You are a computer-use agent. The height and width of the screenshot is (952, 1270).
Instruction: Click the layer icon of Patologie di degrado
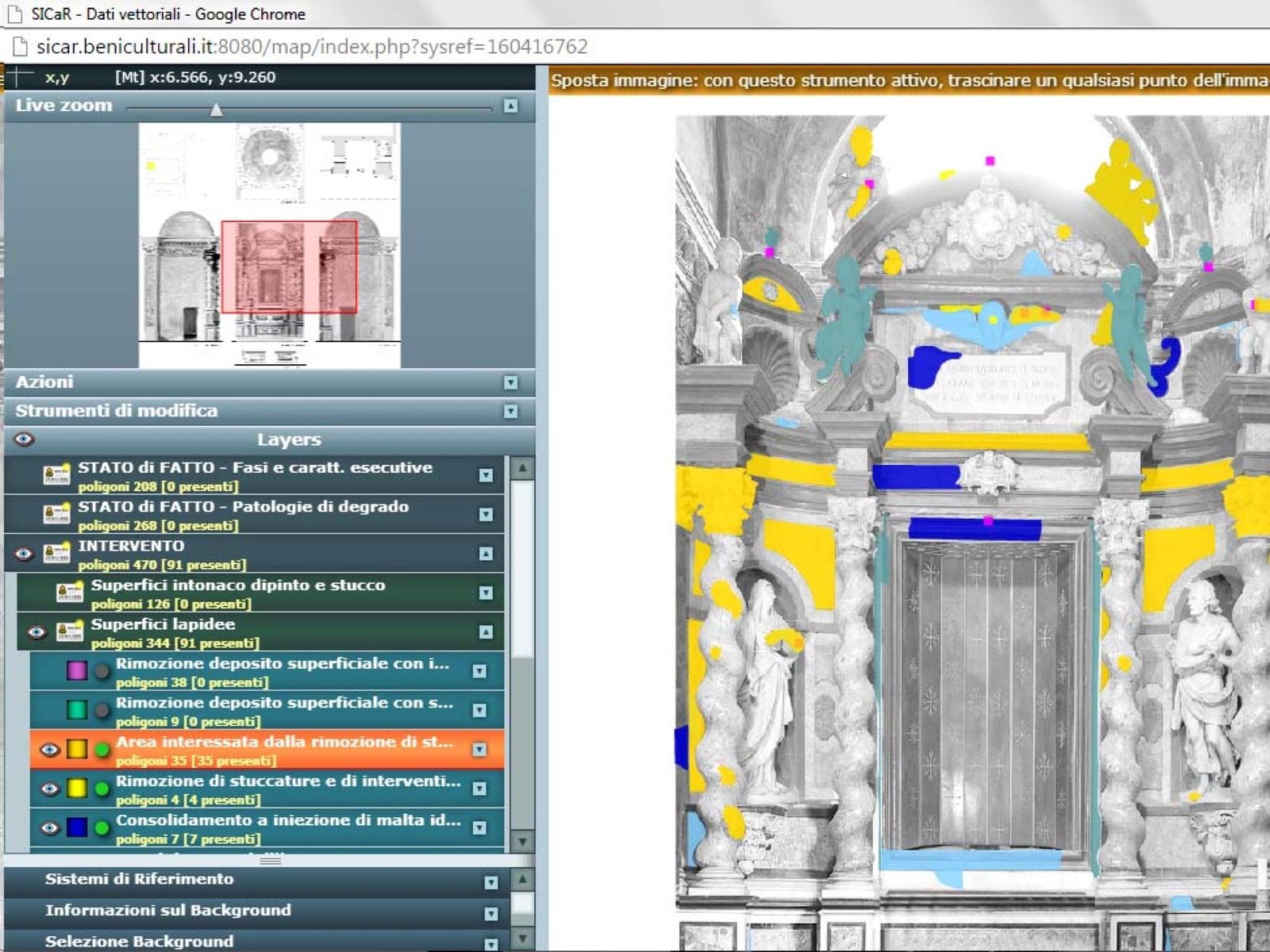coord(56,514)
